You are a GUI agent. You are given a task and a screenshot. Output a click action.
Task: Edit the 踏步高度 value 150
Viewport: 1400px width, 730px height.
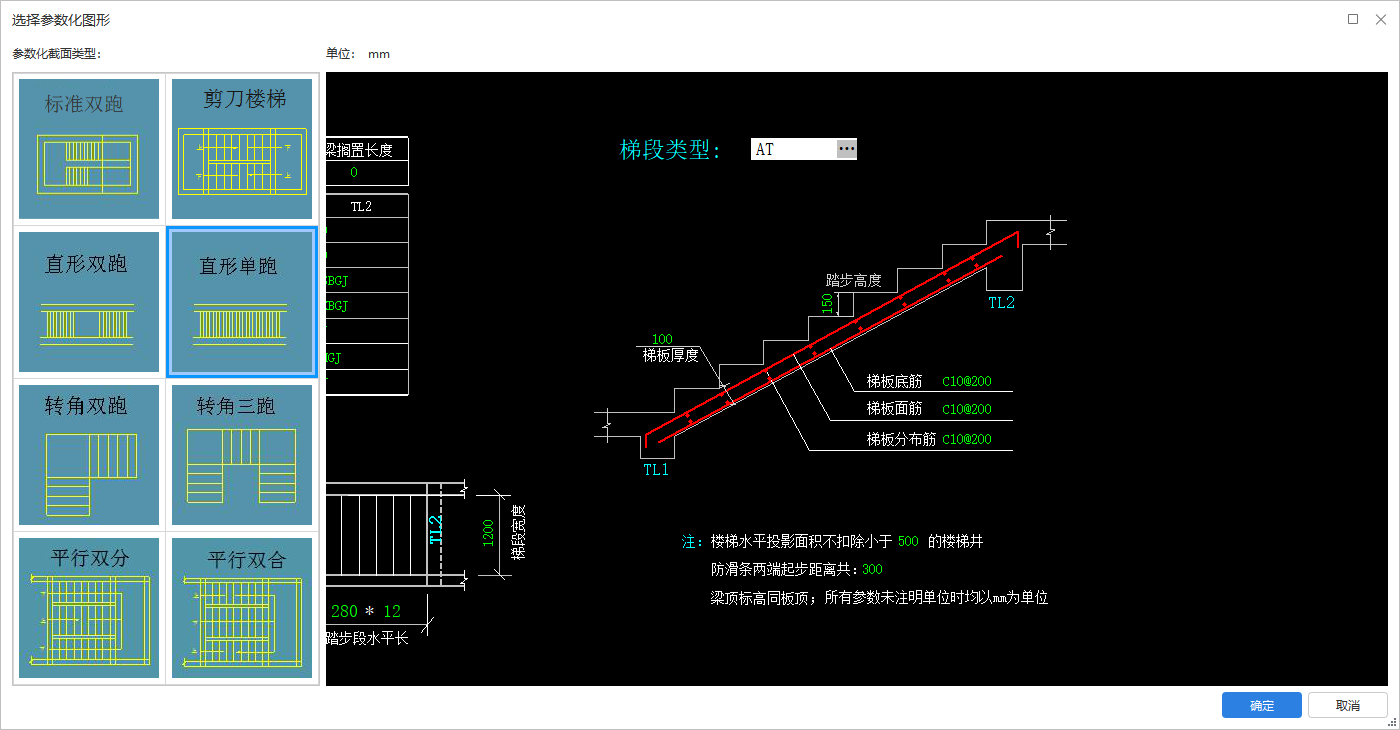tap(827, 303)
